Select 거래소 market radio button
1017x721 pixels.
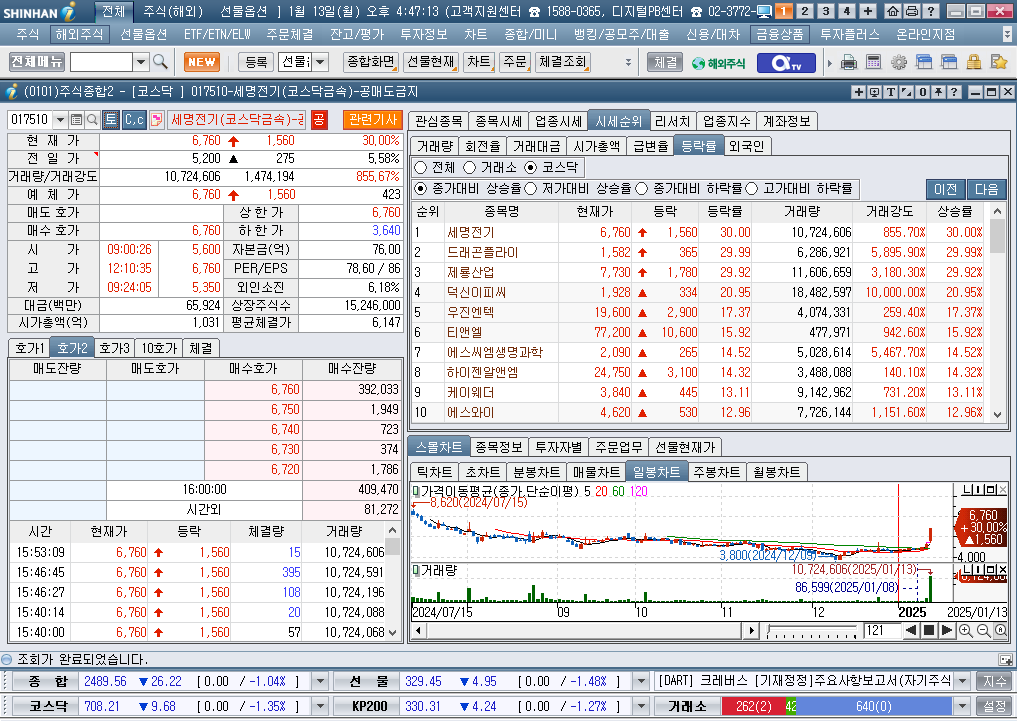470,168
